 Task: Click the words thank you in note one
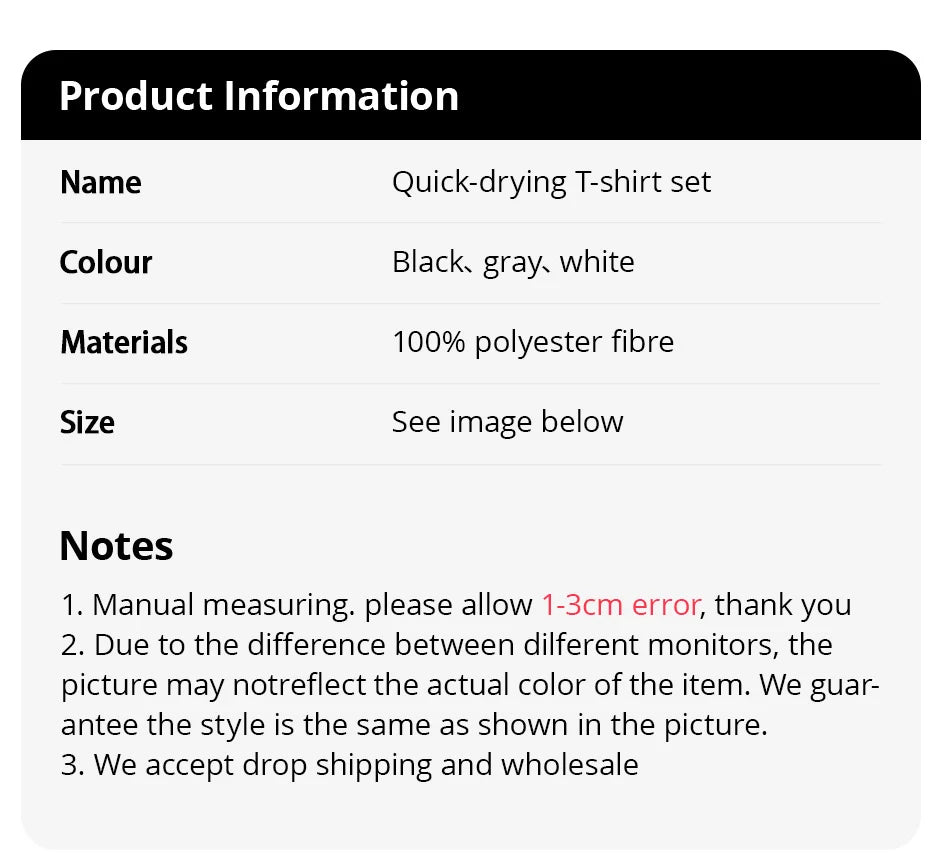pyautogui.click(x=783, y=605)
